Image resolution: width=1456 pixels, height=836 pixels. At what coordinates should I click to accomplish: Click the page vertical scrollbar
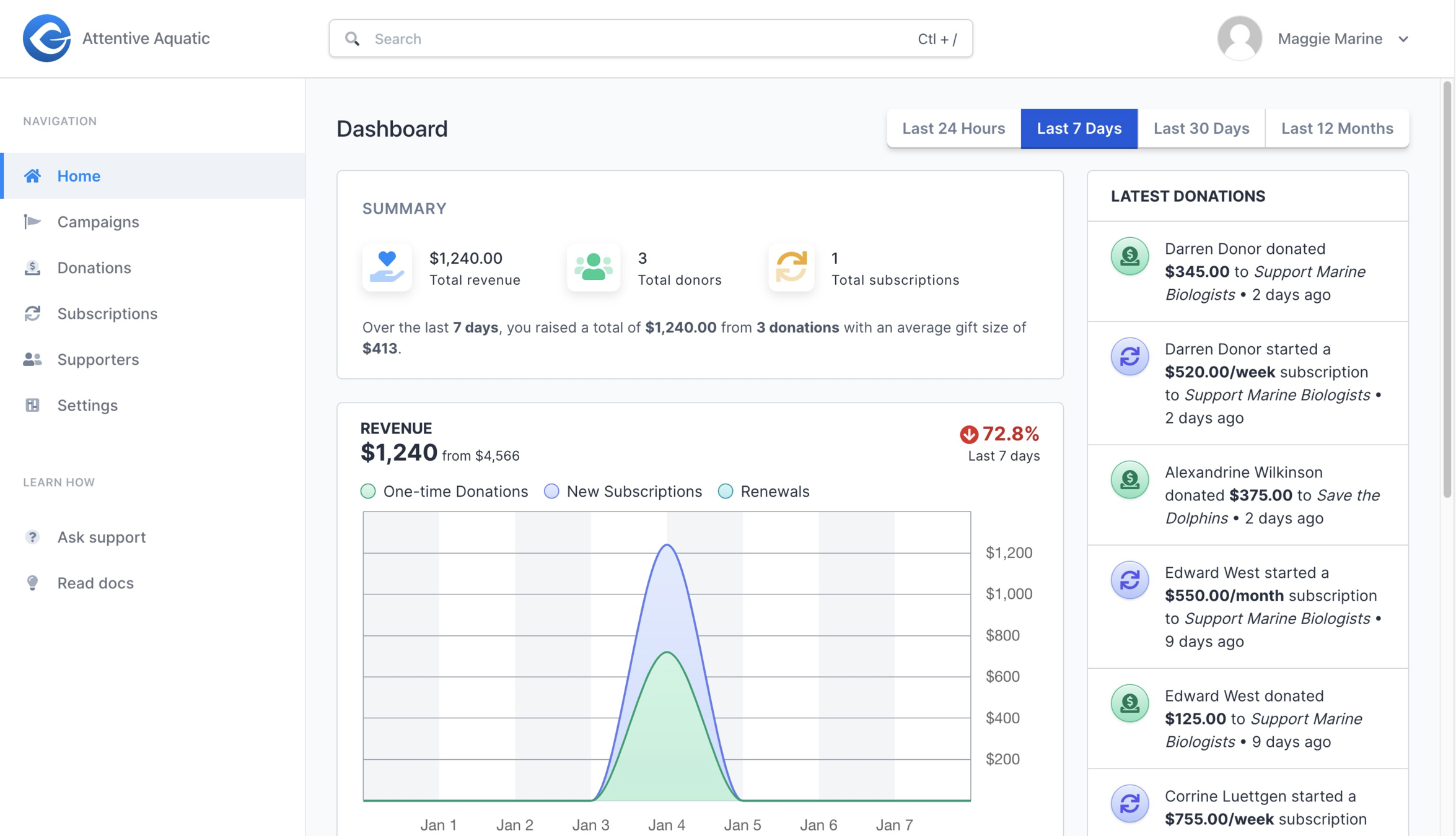tap(1447, 289)
